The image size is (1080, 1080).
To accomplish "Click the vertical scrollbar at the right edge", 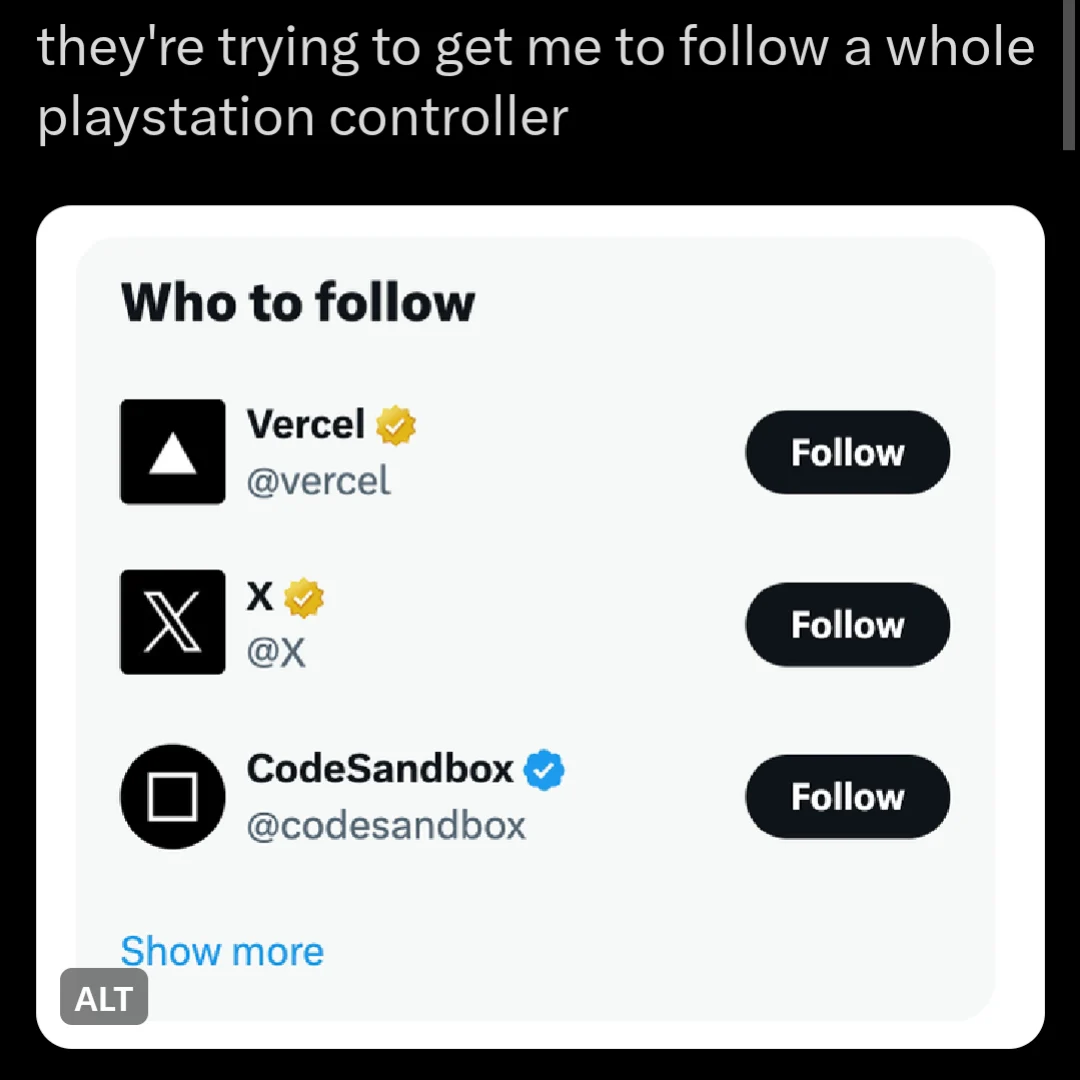I will tap(1070, 75).
